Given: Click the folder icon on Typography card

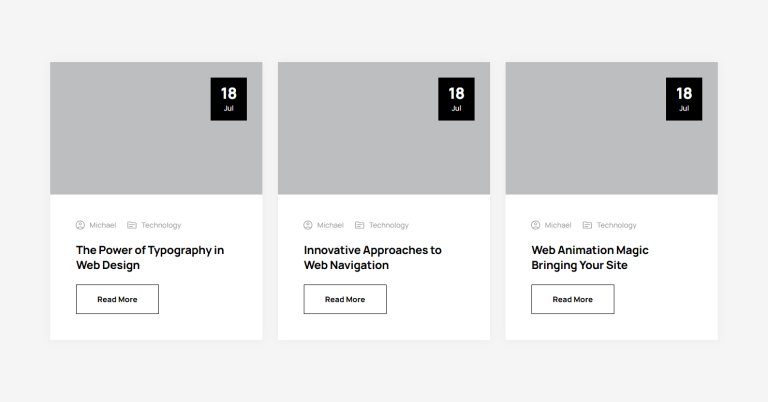Looking at the screenshot, I should (132, 225).
